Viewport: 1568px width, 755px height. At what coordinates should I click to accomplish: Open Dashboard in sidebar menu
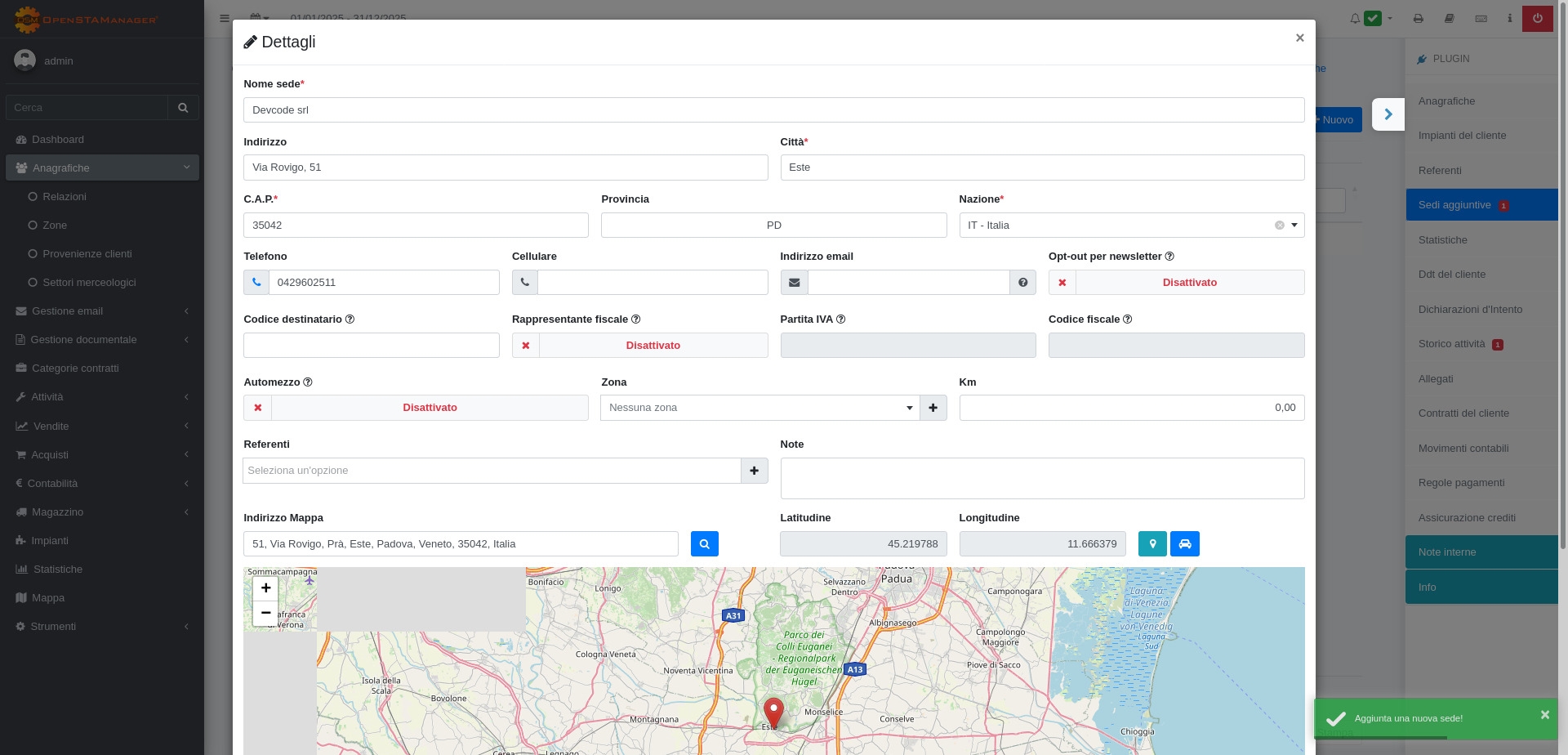point(58,140)
